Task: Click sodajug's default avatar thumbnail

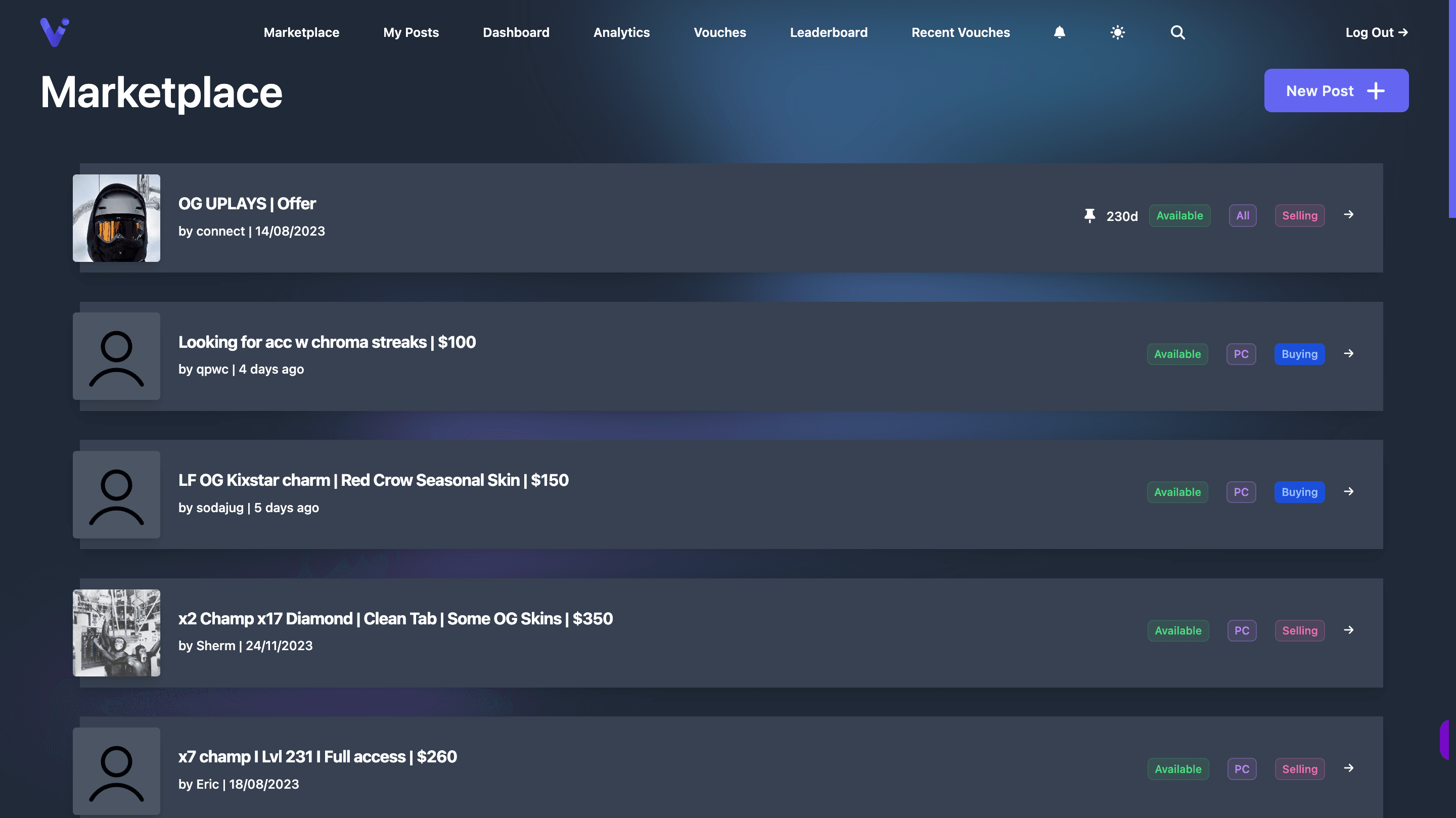Action: click(116, 494)
